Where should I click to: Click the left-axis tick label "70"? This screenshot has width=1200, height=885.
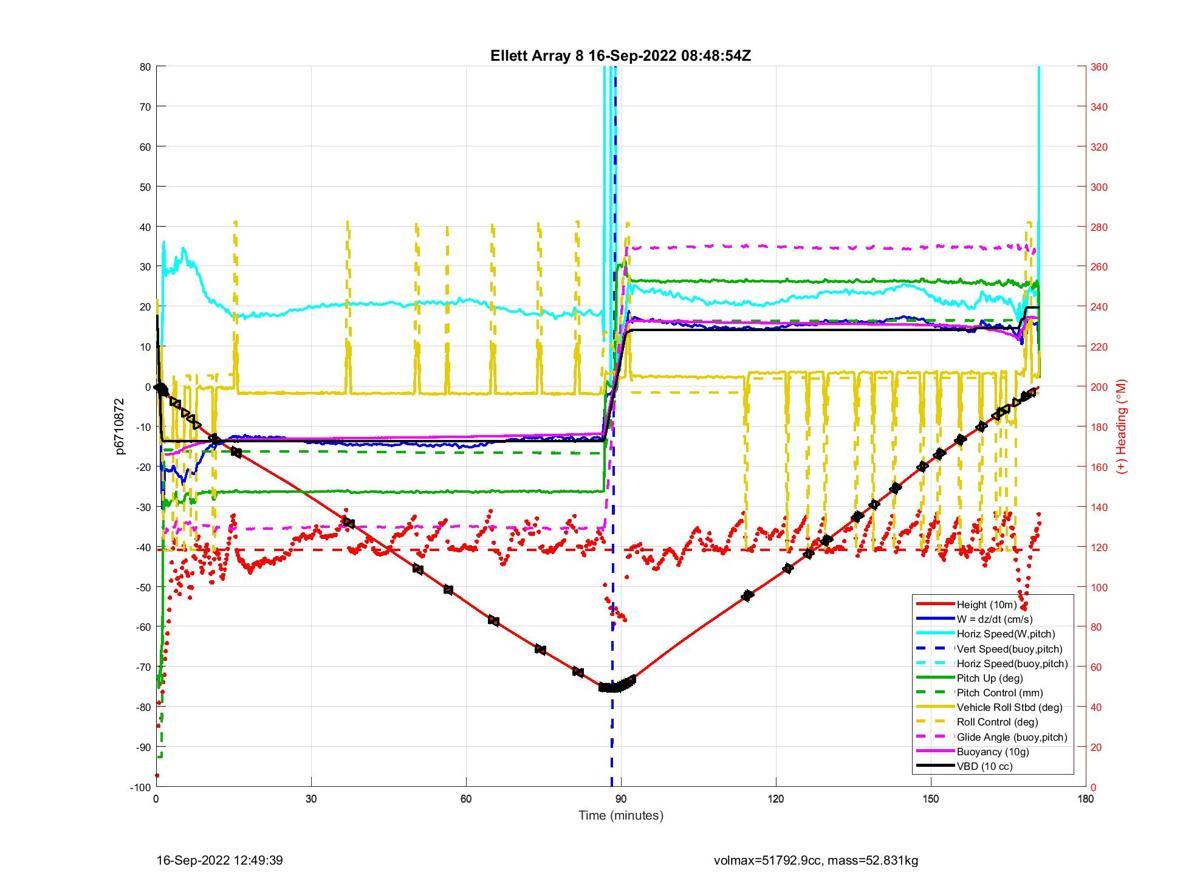(144, 107)
